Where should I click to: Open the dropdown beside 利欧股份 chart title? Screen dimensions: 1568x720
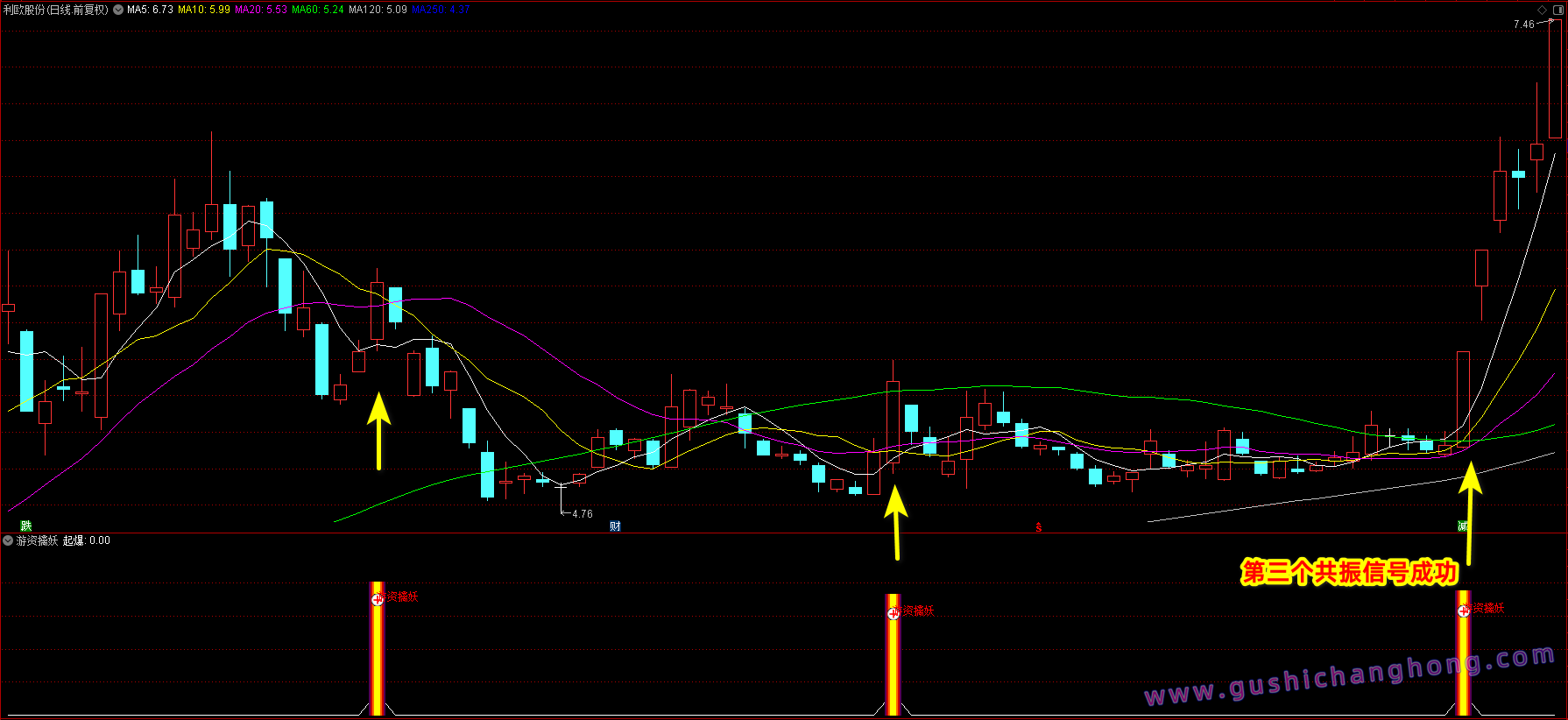point(118,10)
